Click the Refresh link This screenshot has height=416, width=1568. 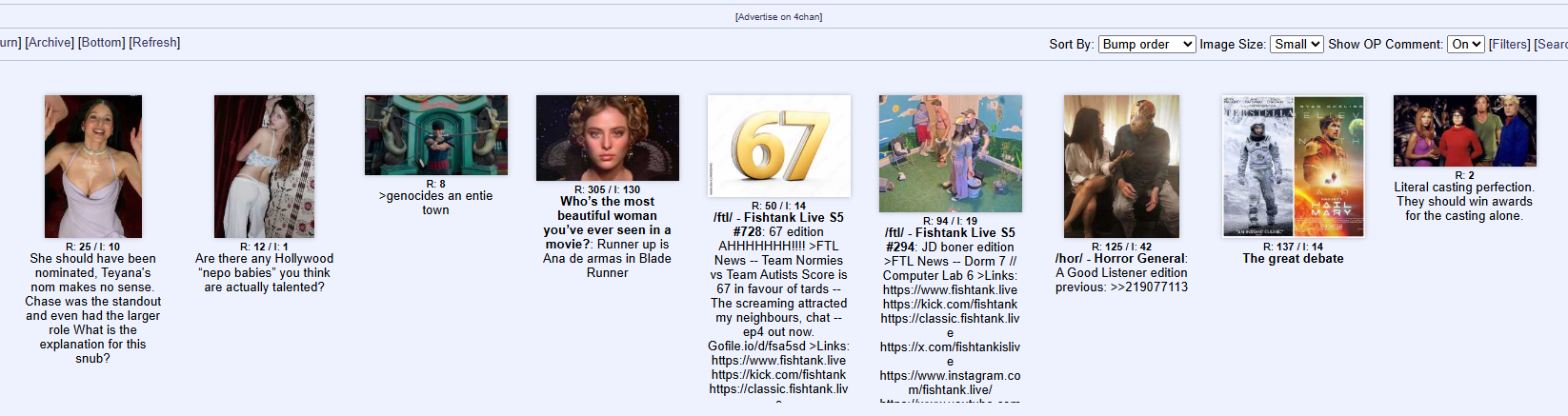154,43
